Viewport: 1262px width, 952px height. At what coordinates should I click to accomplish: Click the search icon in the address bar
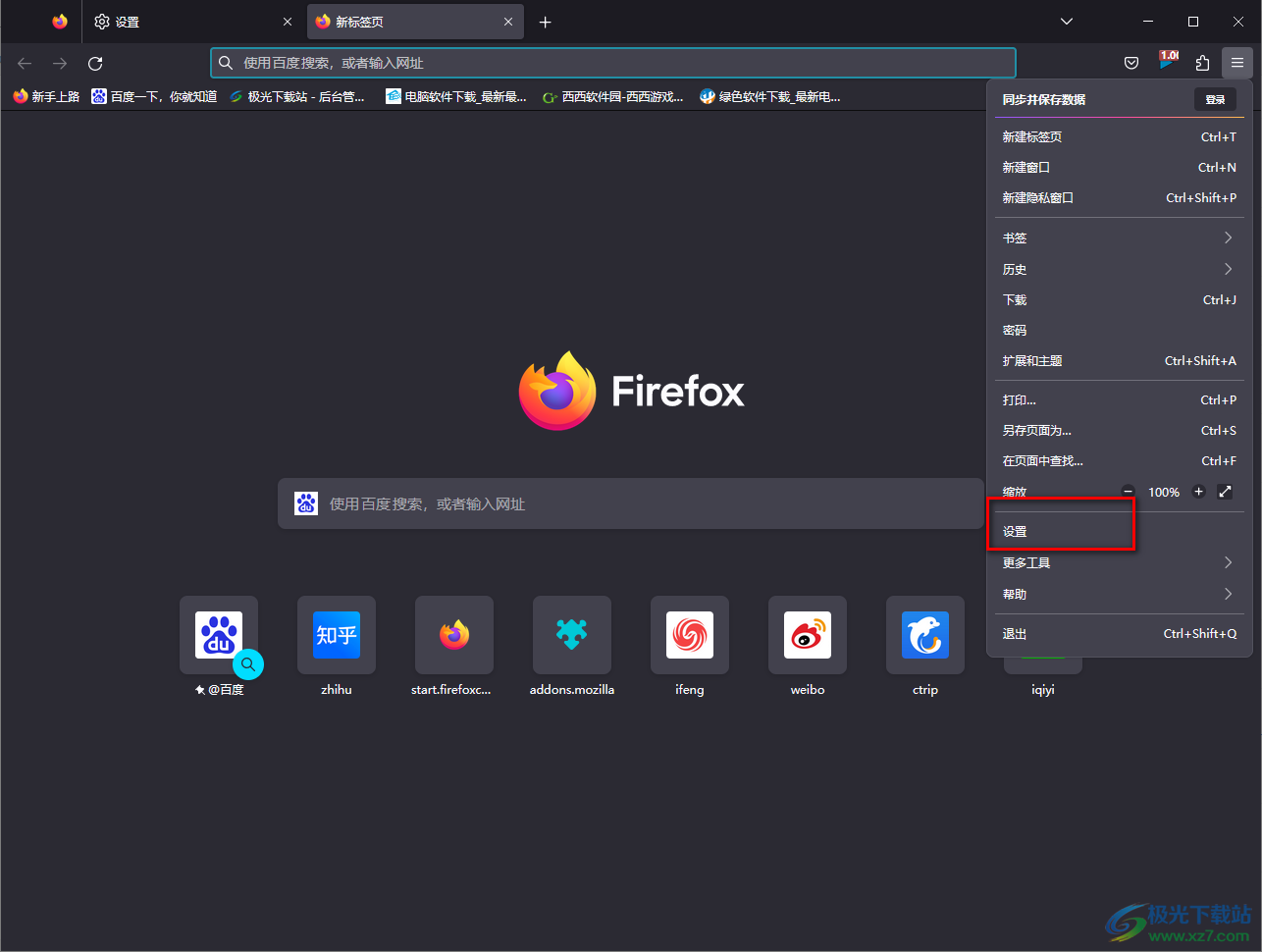pyautogui.click(x=226, y=63)
